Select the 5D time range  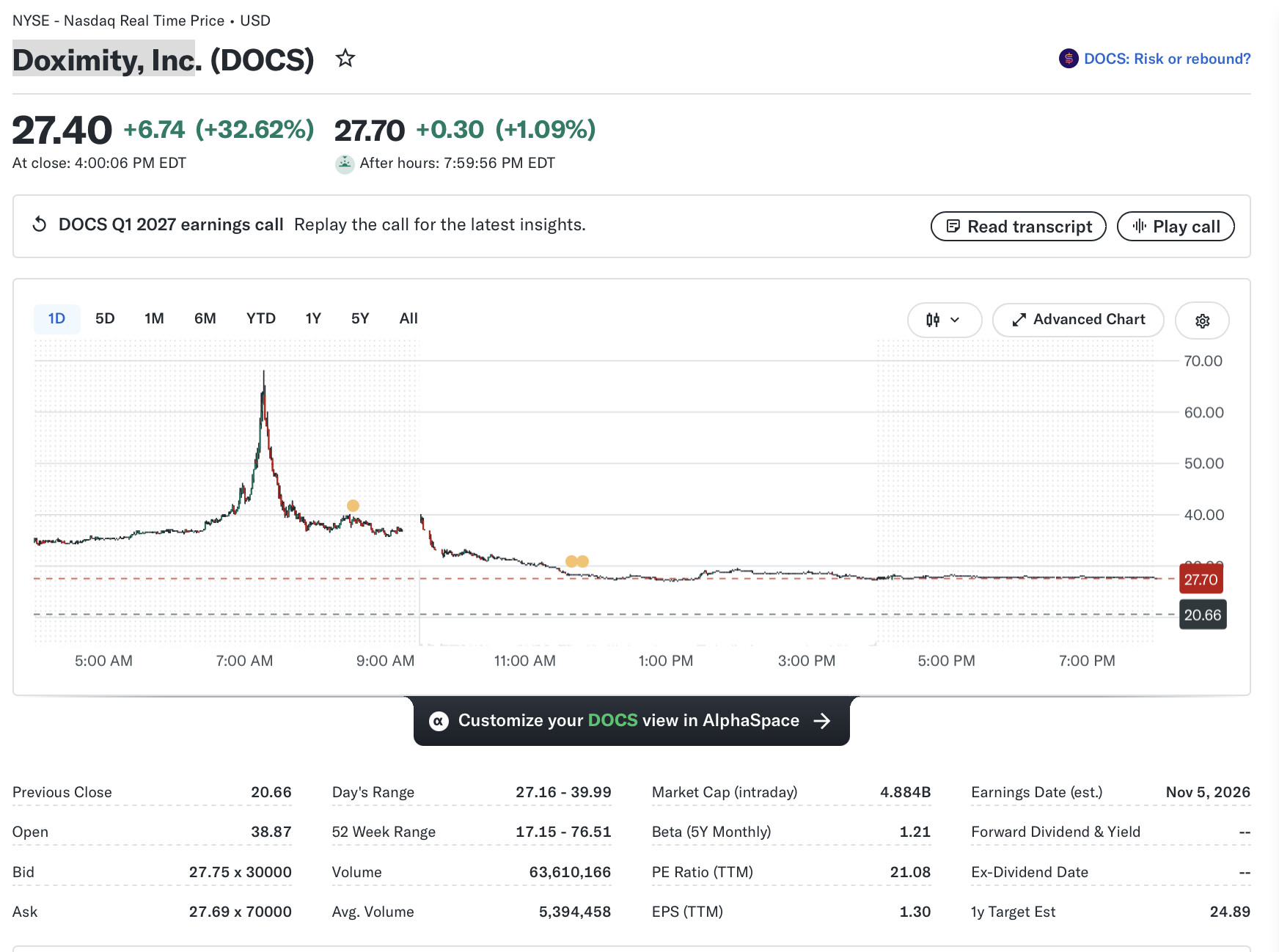point(105,318)
